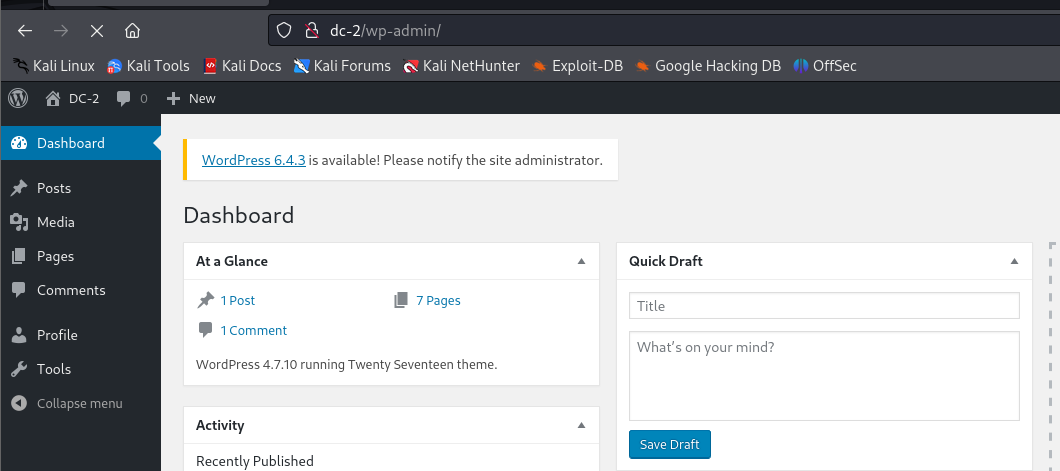Stop page loading with the X button
The image size is (1060, 471).
(x=97, y=30)
